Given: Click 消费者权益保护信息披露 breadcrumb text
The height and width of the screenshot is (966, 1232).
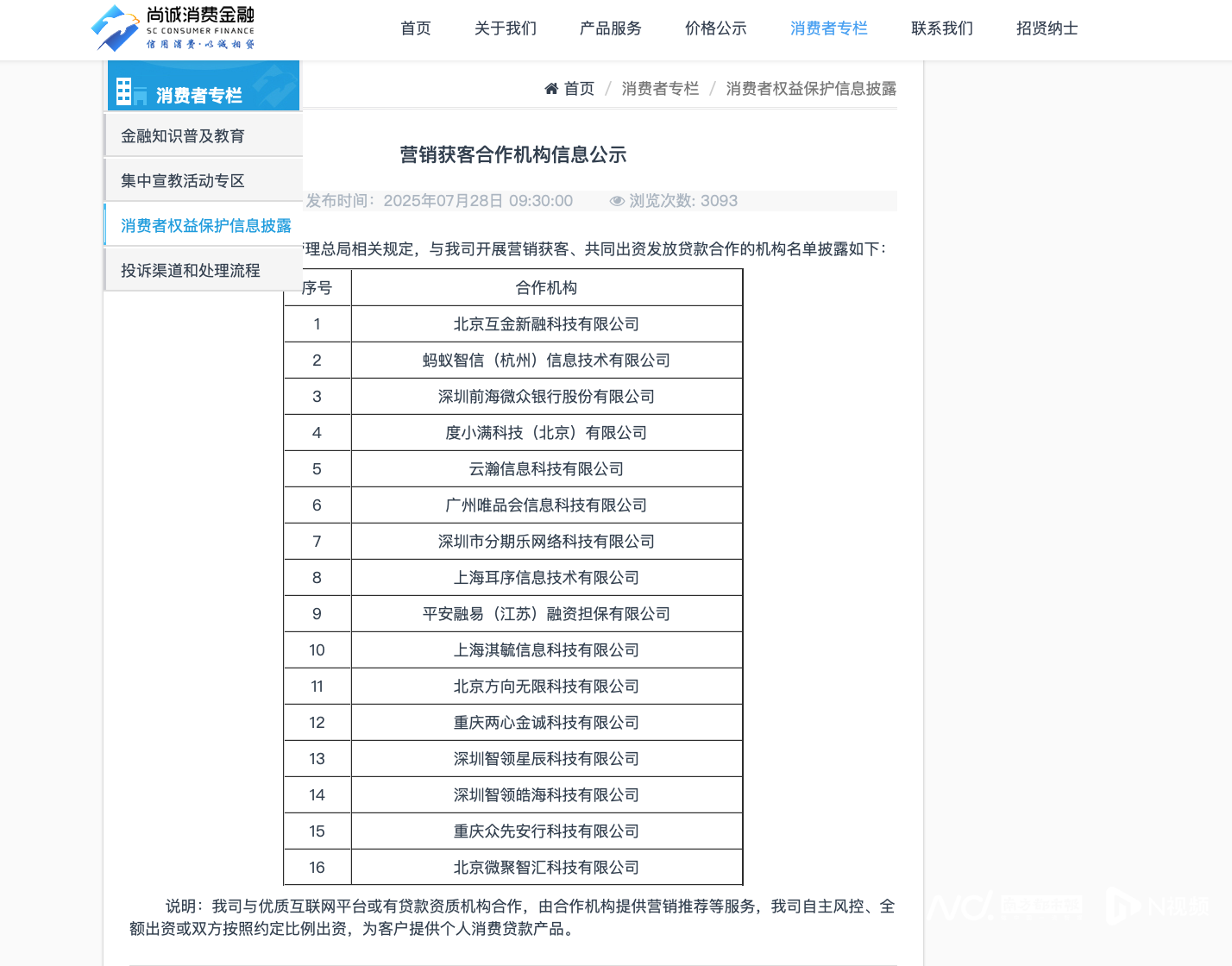Looking at the screenshot, I should pos(811,88).
